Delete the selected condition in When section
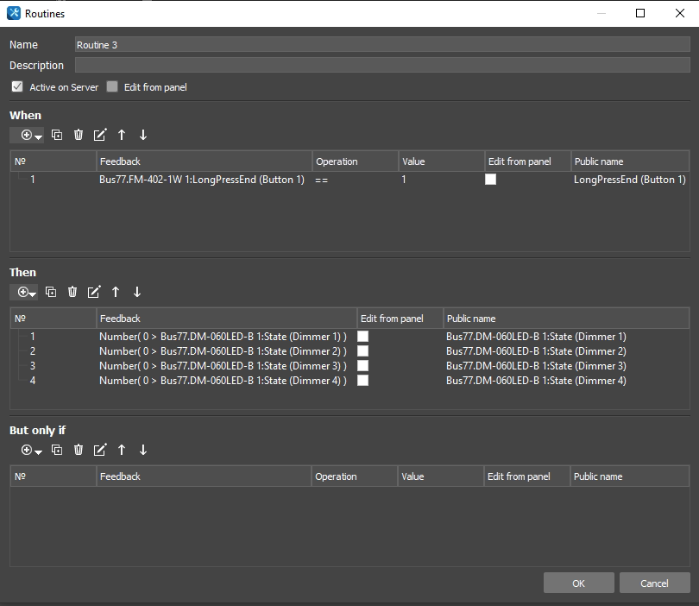The width and height of the screenshot is (699, 606). pos(78,135)
